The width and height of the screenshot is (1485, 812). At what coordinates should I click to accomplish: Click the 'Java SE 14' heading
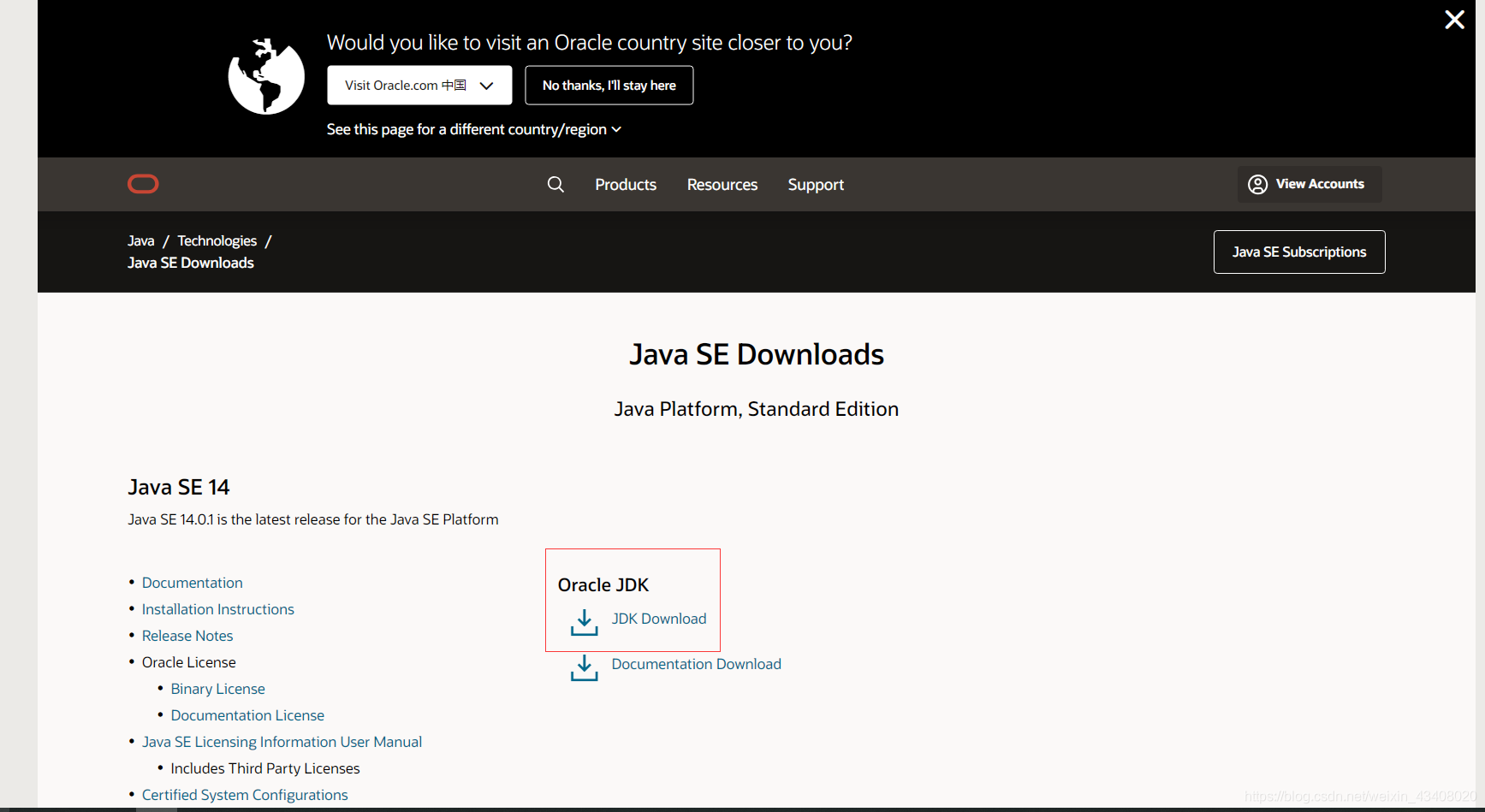179,487
